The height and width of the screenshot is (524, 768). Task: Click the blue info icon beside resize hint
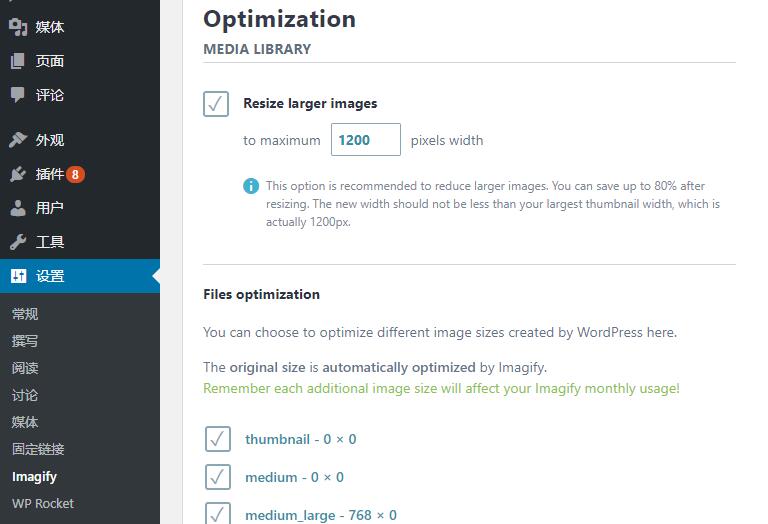point(251,186)
